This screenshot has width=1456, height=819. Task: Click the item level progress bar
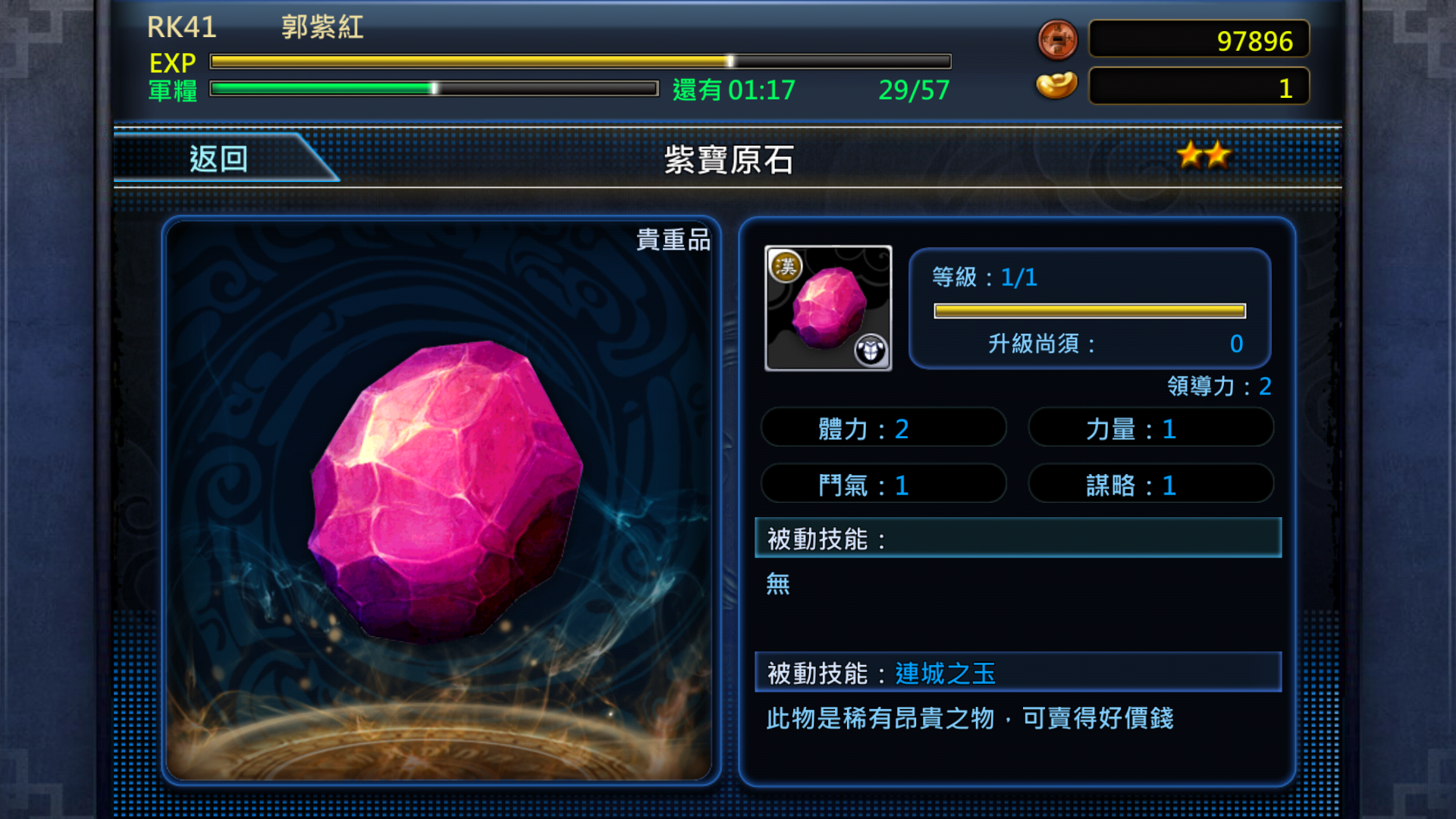pyautogui.click(x=1090, y=311)
